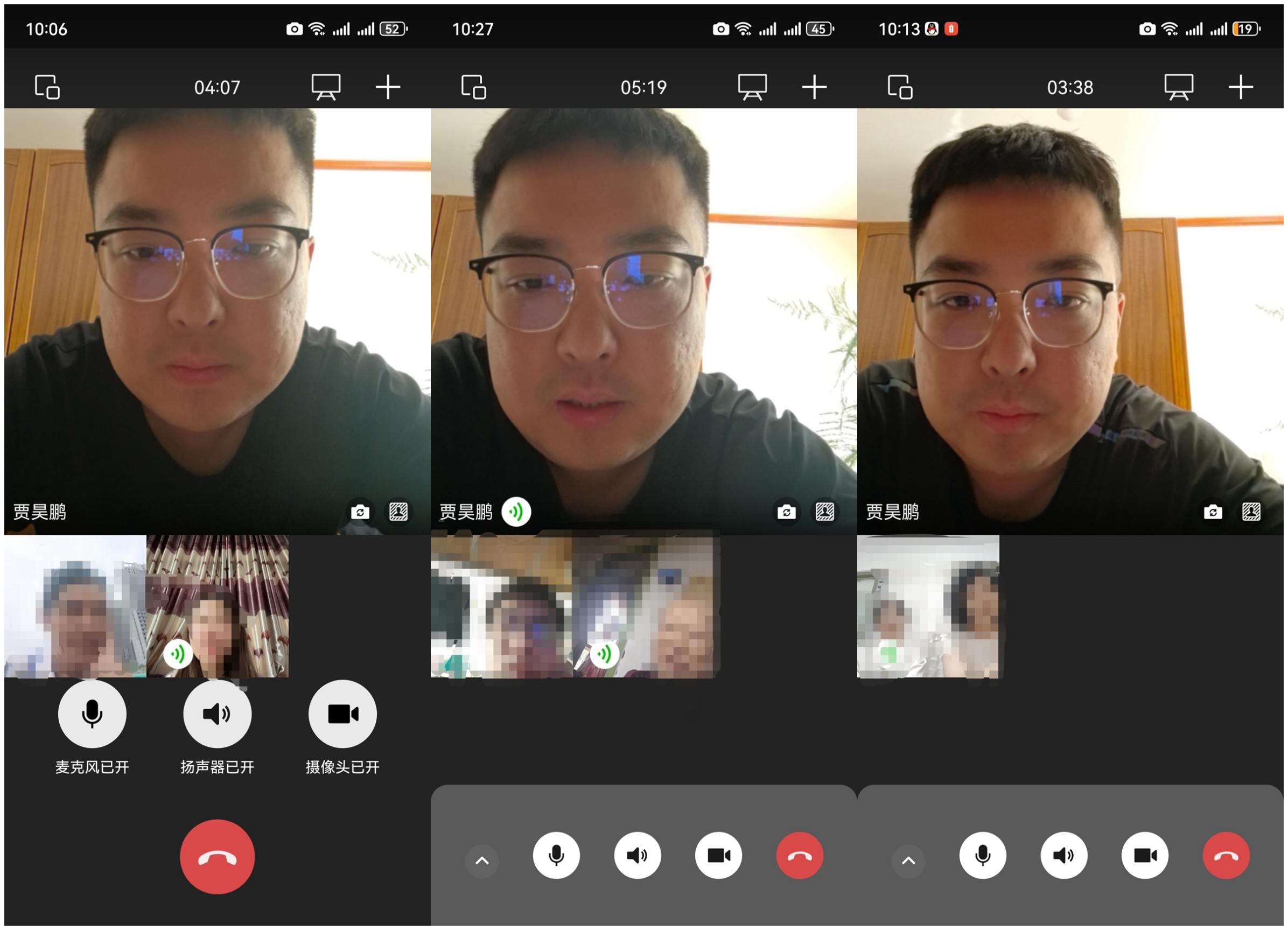Minimize call showing 04:07 to floating window

tap(47, 87)
